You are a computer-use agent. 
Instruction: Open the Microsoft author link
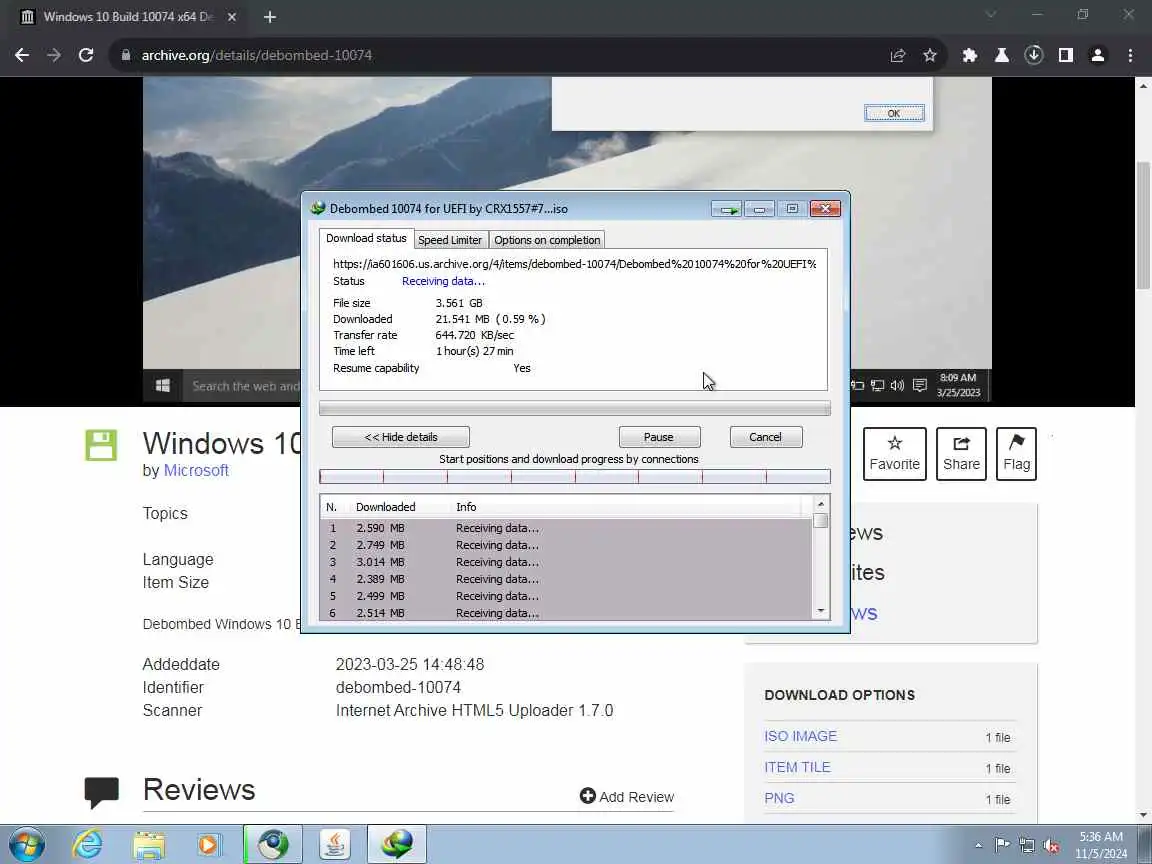point(196,470)
